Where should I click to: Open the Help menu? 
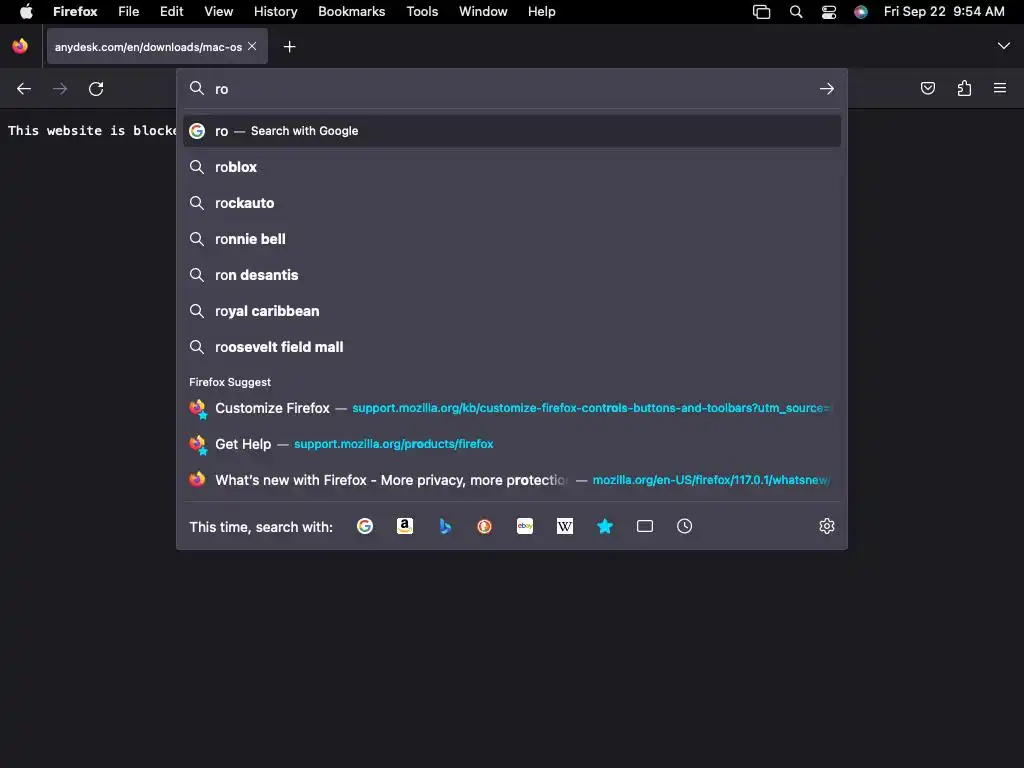541,12
